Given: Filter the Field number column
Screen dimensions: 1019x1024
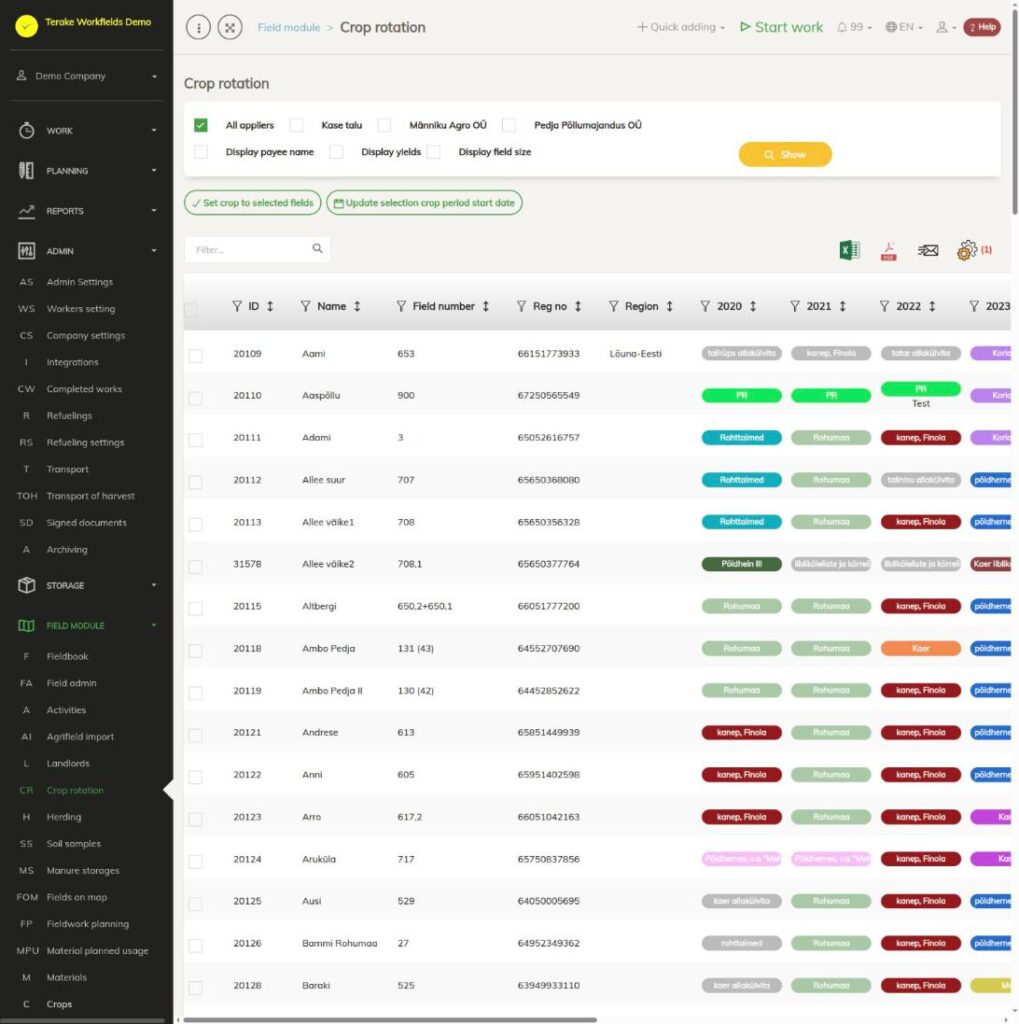Looking at the screenshot, I should click(x=401, y=306).
